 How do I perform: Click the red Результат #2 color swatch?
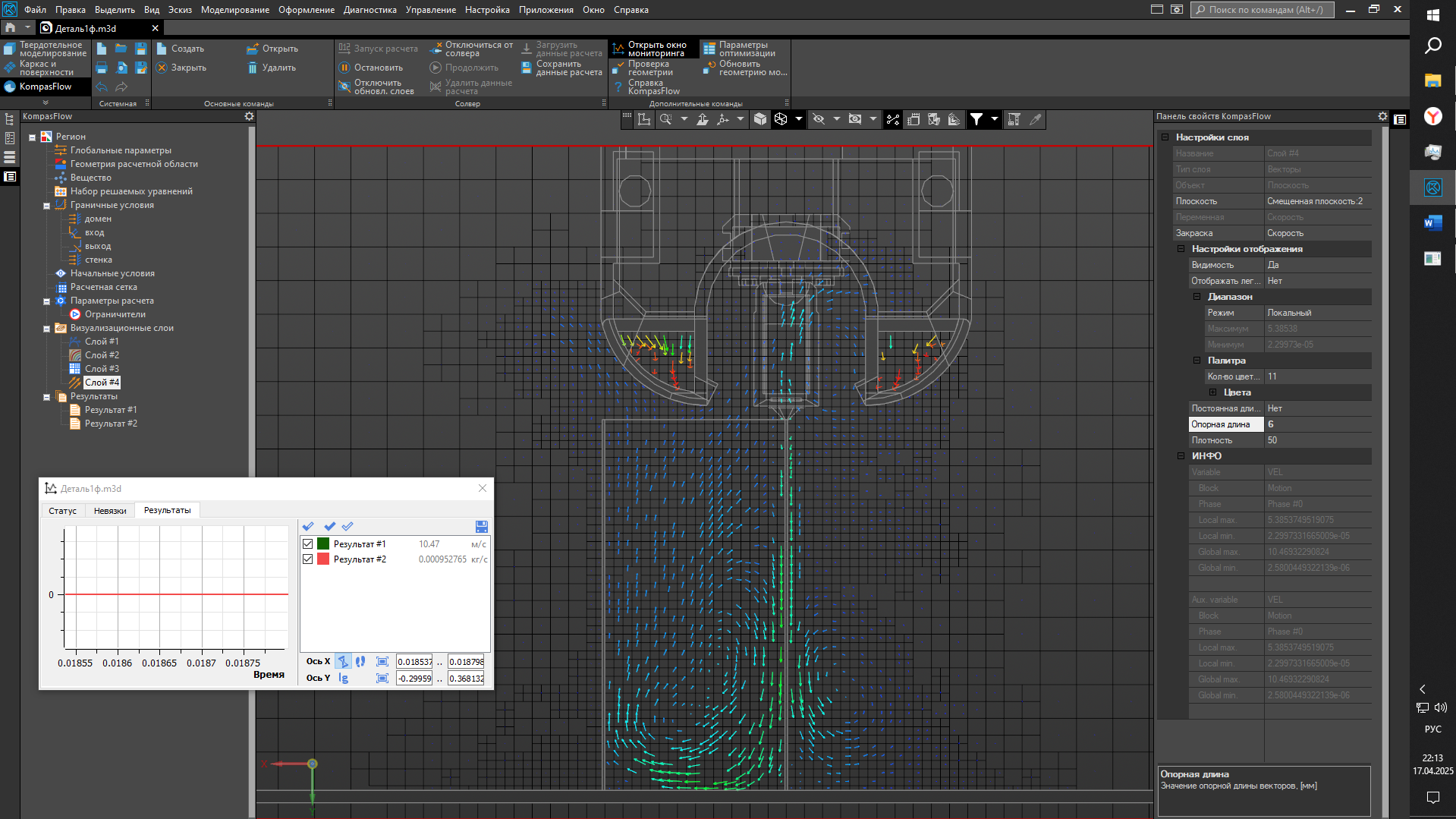[x=323, y=559]
